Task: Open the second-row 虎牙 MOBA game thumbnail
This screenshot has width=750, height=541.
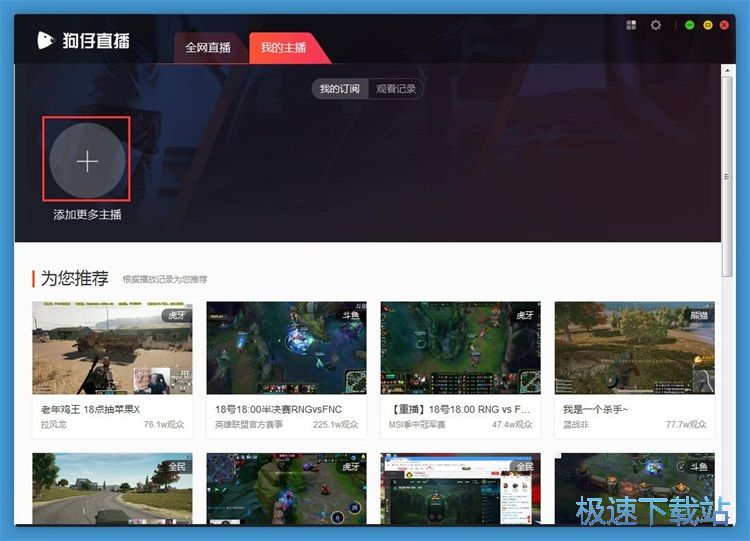Action: pyautogui.click(x=287, y=488)
